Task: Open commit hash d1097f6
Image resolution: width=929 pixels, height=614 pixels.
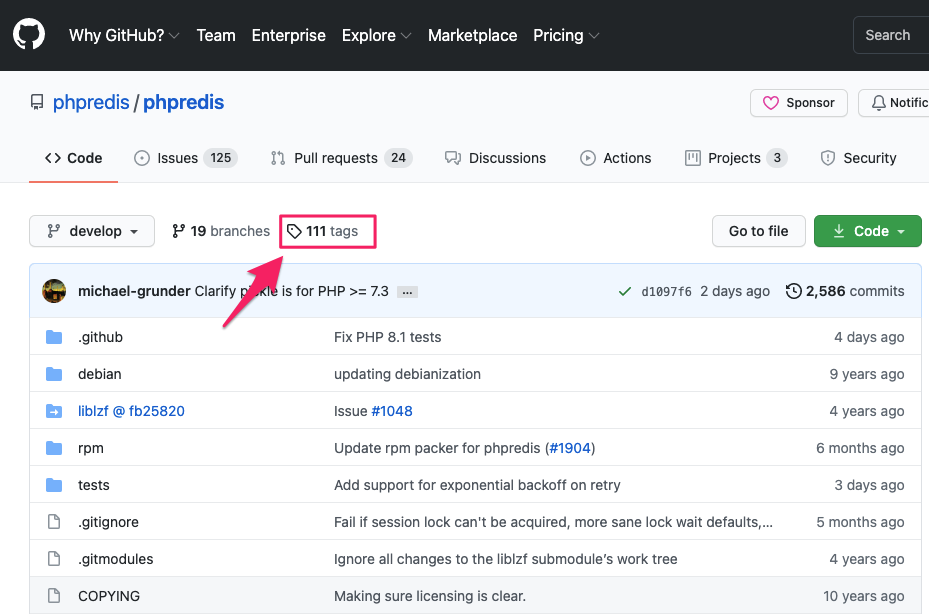Action: 667,292
